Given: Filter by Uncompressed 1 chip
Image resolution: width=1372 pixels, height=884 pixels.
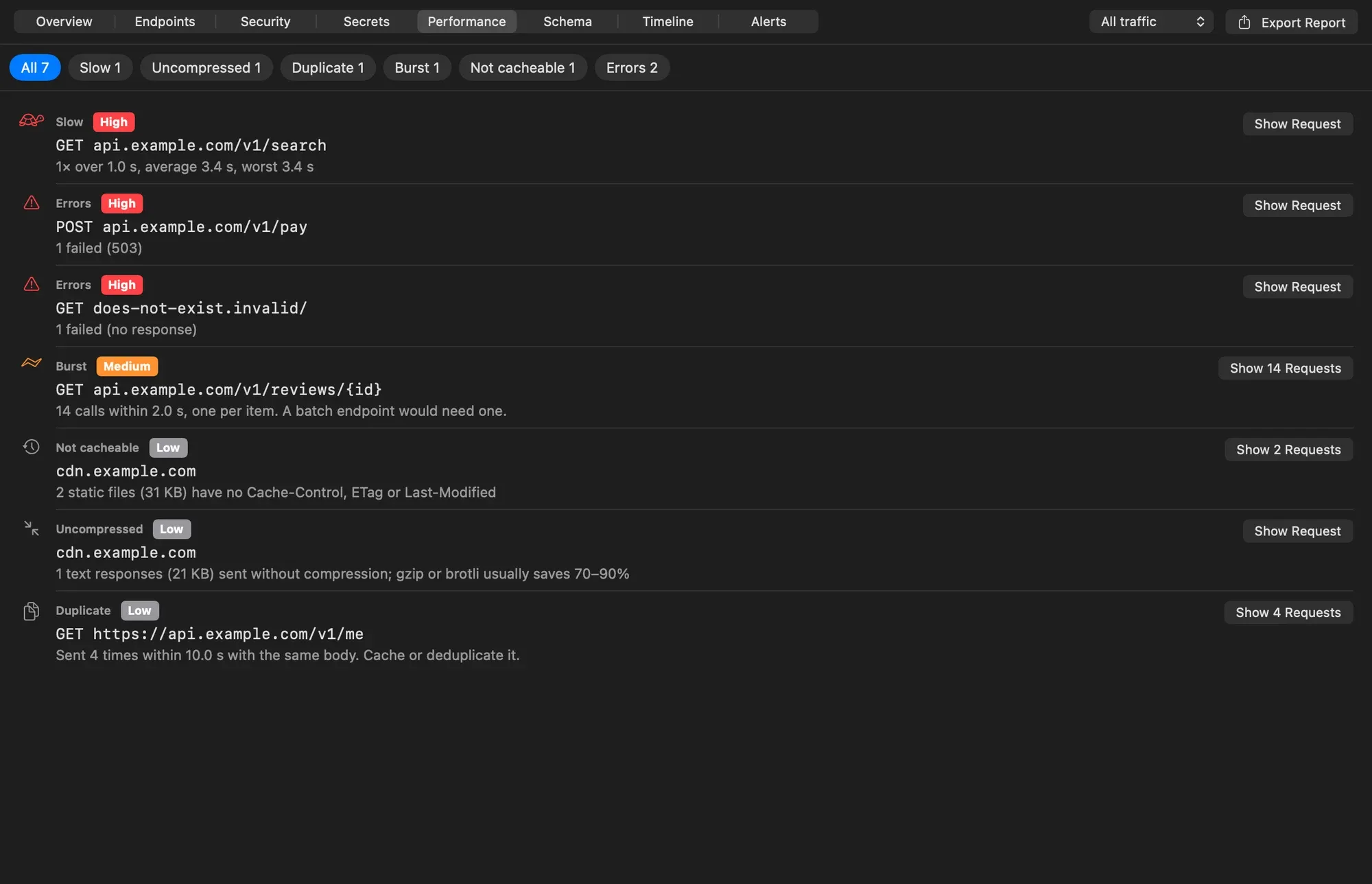Looking at the screenshot, I should (206, 67).
